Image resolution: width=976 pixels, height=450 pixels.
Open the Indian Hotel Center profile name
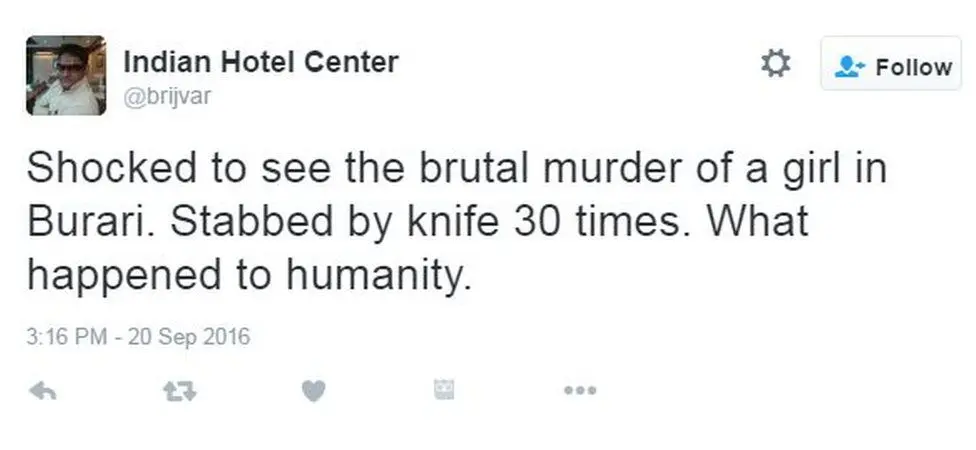(x=260, y=62)
